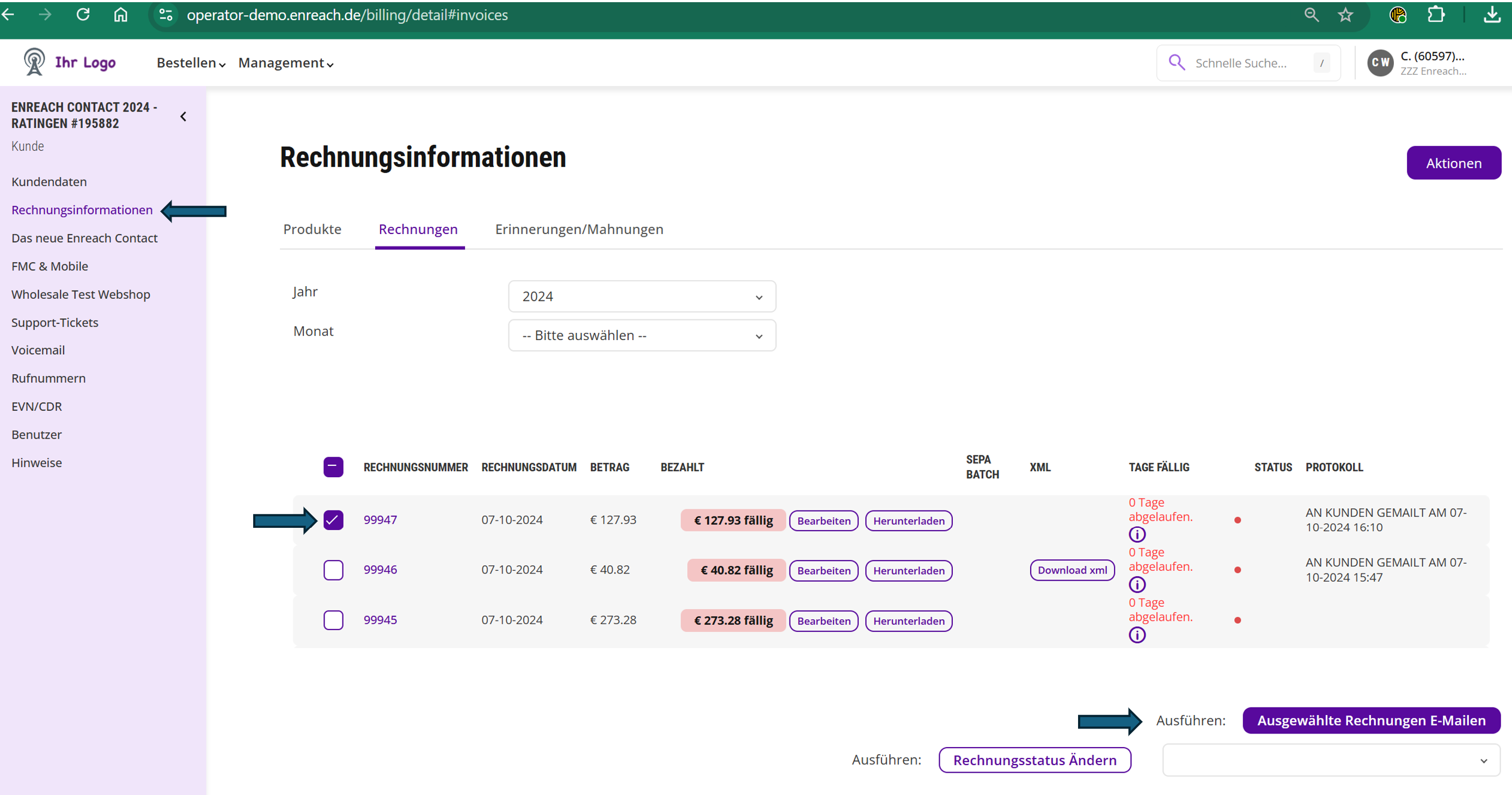Click Ausgewählte Rechnungen E-Mailen button
The height and width of the screenshot is (795, 1512).
(1371, 720)
